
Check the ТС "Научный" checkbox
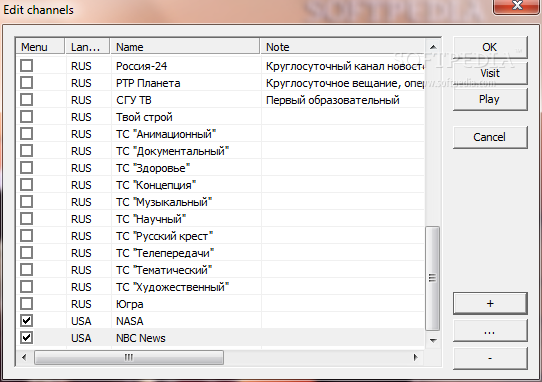pos(27,218)
